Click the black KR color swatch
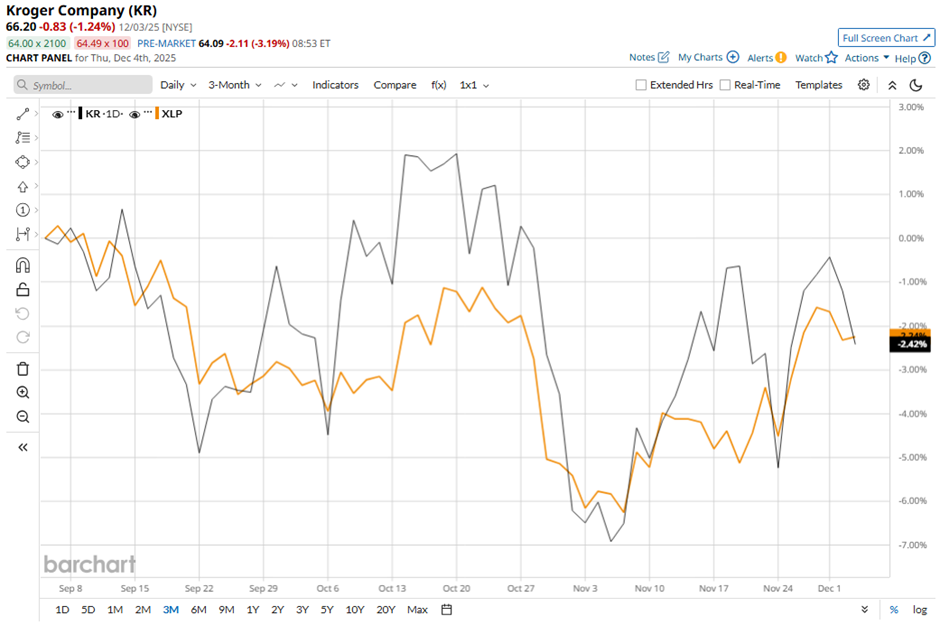 80,113
